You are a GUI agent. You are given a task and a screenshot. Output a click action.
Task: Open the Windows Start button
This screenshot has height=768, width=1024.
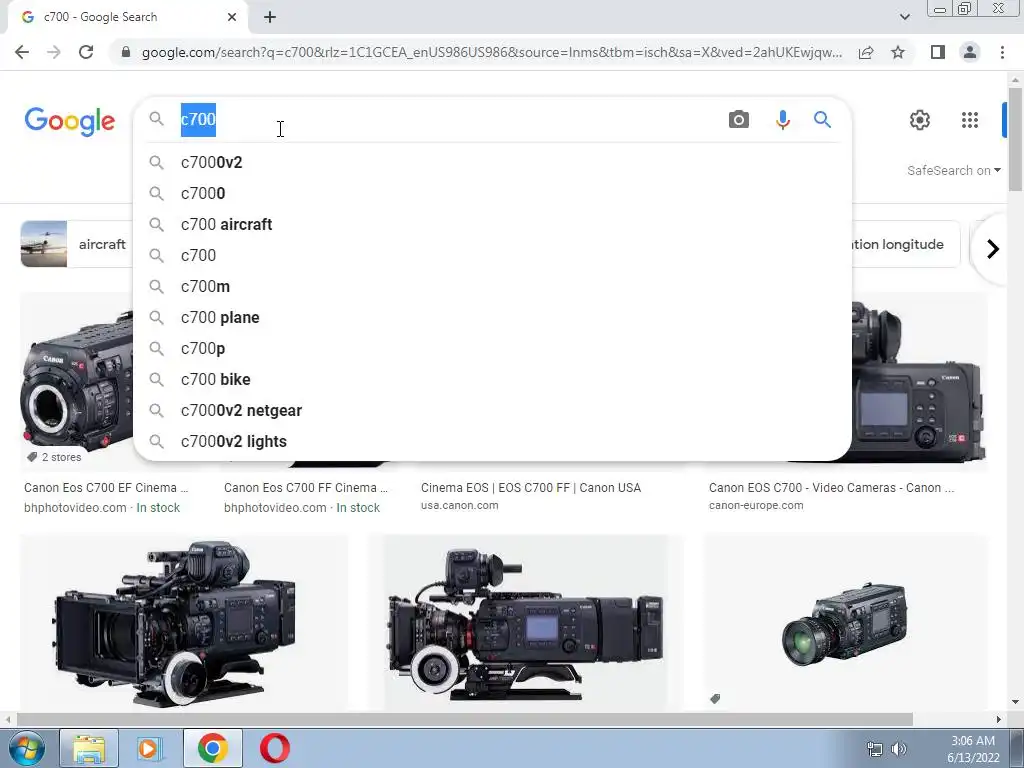tap(26, 748)
